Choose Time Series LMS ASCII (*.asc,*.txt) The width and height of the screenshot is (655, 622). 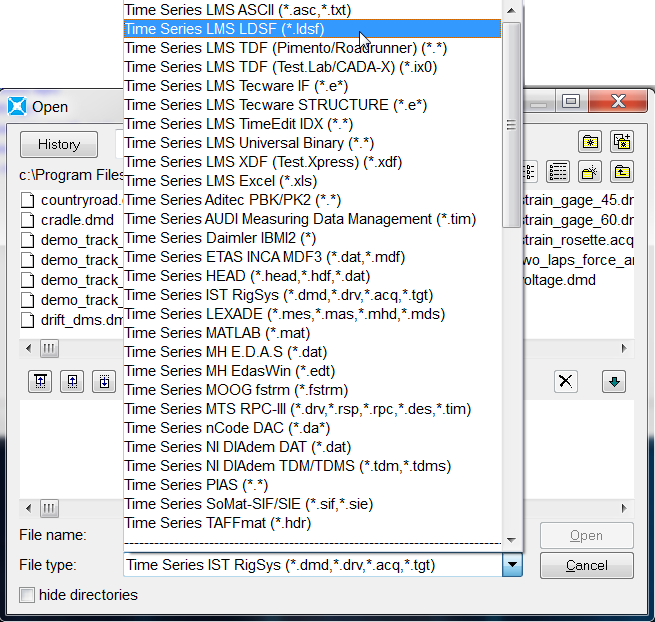pyautogui.click(x=312, y=10)
